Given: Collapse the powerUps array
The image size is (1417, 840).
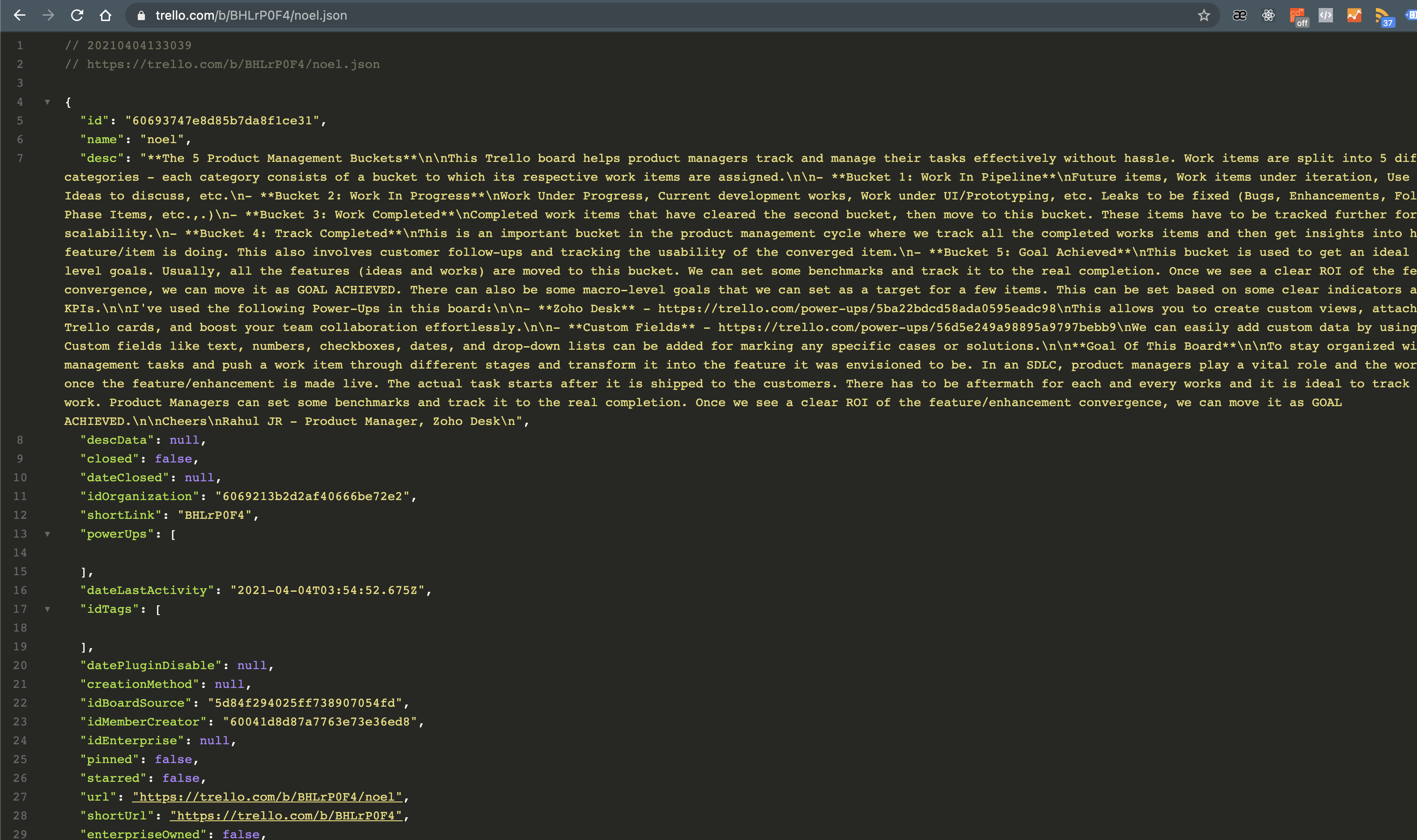Looking at the screenshot, I should click(x=47, y=534).
